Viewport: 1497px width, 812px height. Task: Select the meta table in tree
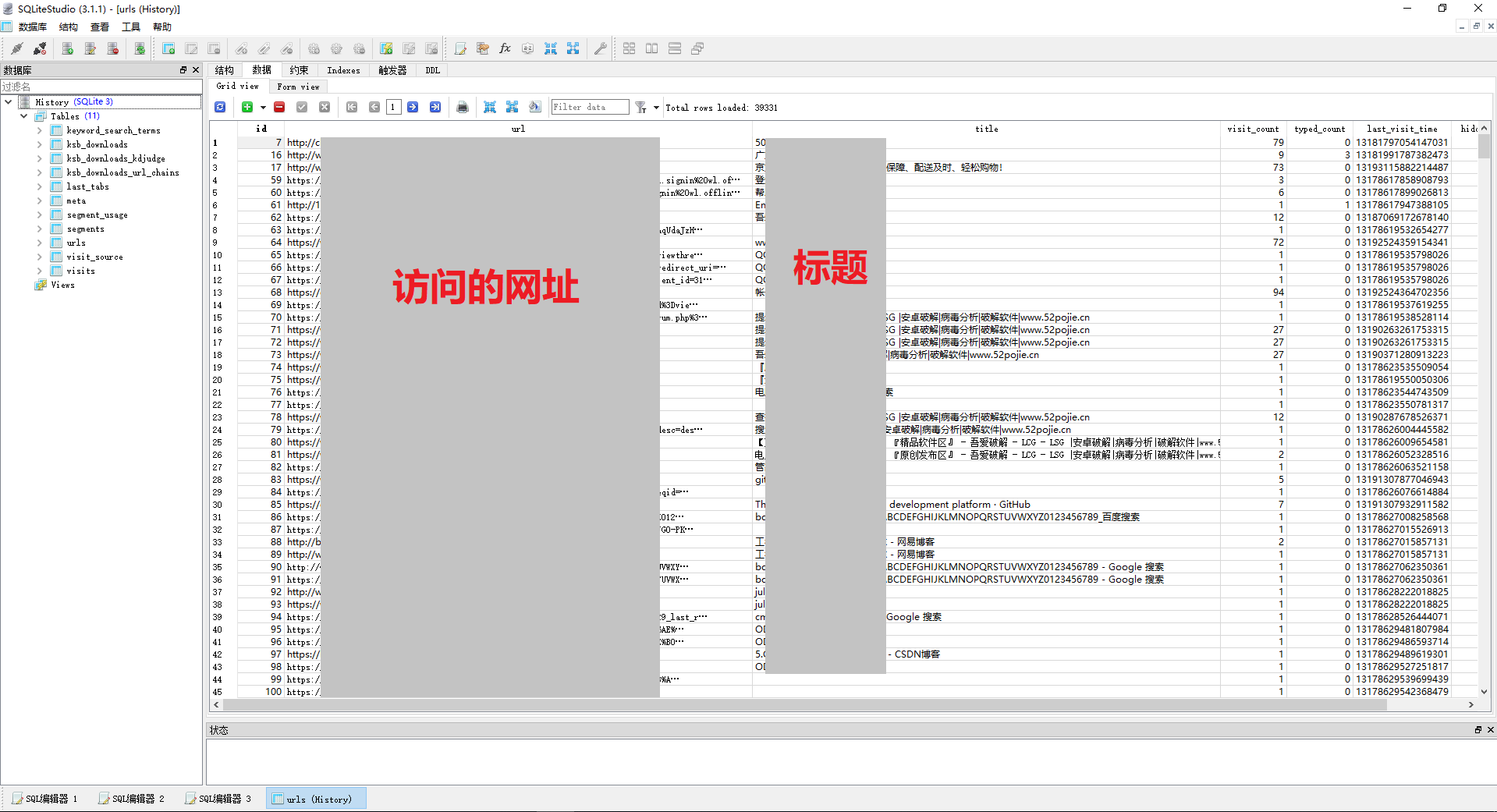tap(76, 200)
